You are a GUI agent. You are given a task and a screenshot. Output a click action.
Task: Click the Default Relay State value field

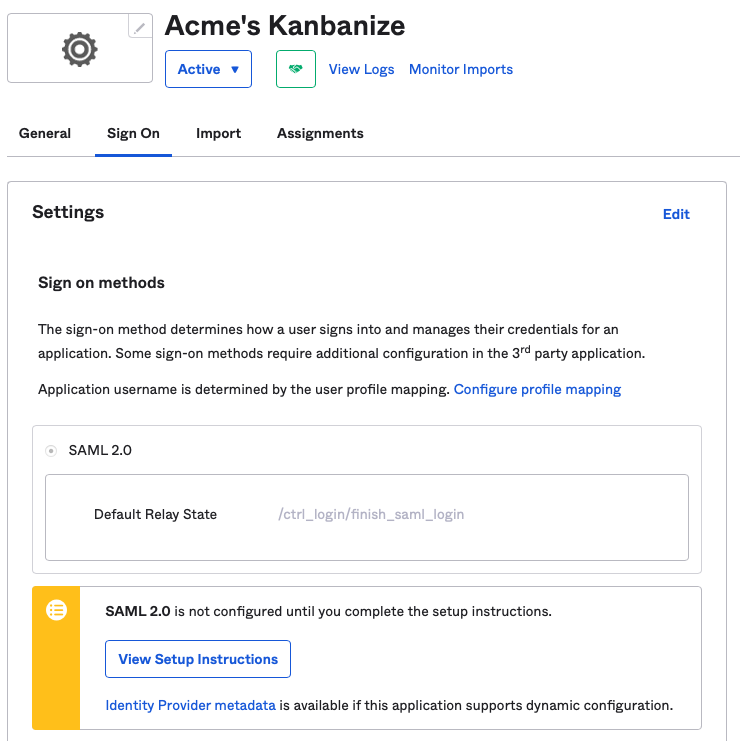(371, 515)
